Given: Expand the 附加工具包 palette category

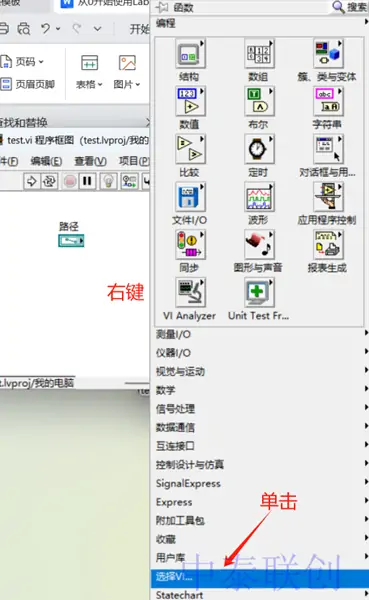Looking at the screenshot, I should tap(260, 520).
